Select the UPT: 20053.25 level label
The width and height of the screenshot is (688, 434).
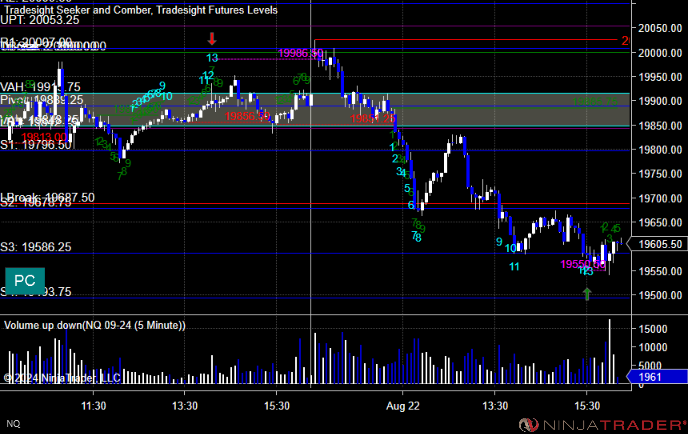40,20
